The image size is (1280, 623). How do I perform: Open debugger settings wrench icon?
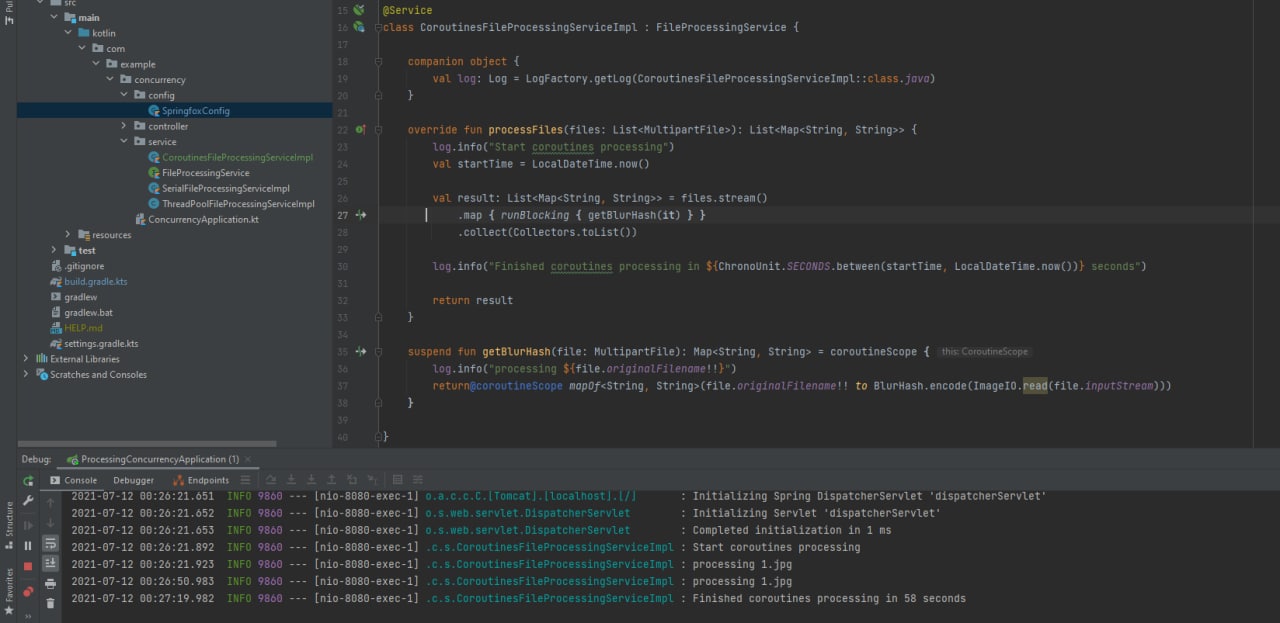[x=28, y=501]
